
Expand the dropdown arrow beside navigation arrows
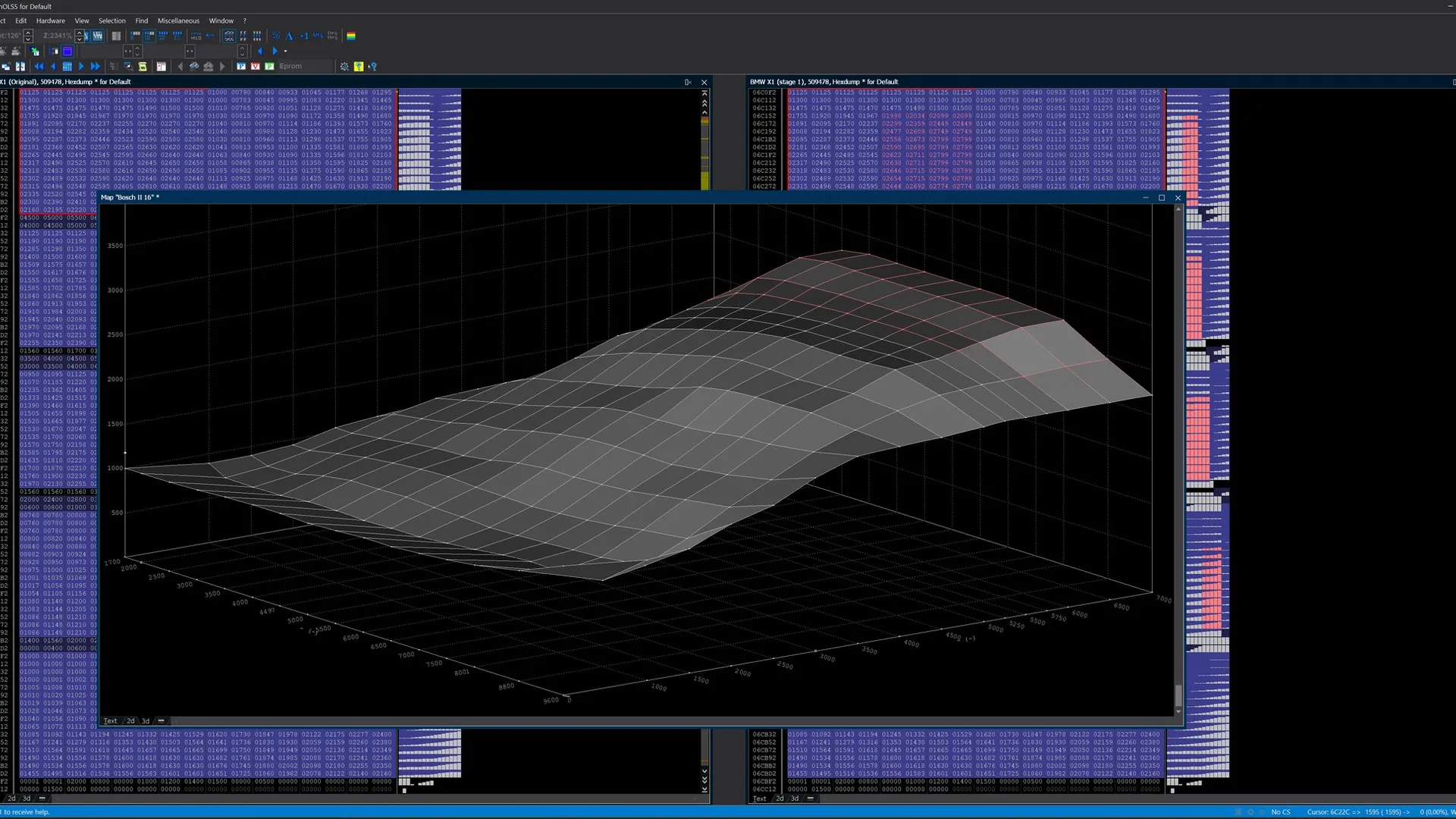pyautogui.click(x=285, y=51)
